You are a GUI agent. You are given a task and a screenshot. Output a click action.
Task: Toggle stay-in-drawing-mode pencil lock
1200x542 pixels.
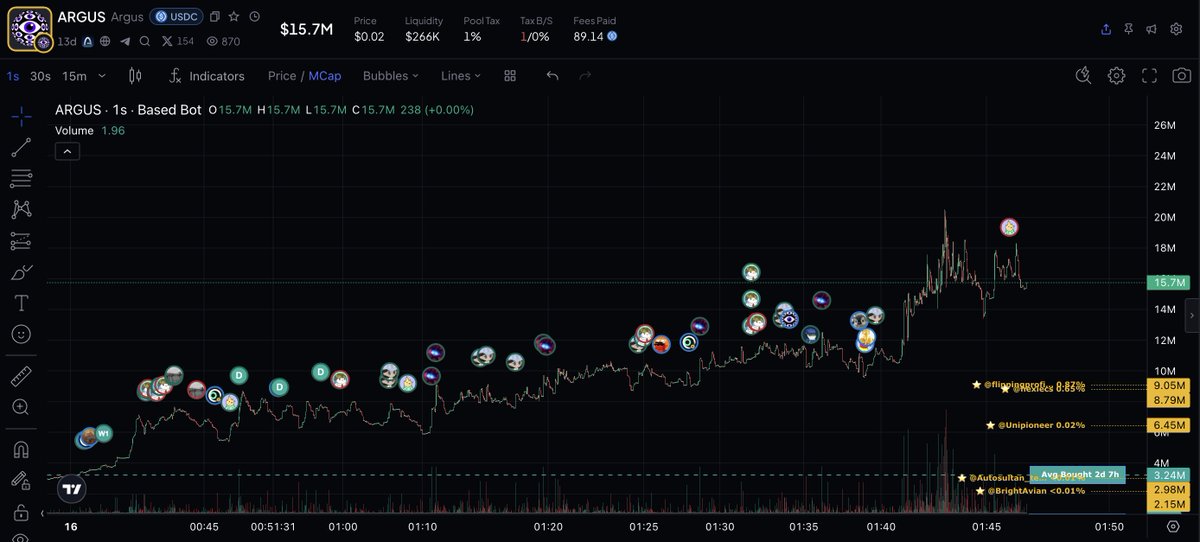click(x=21, y=481)
